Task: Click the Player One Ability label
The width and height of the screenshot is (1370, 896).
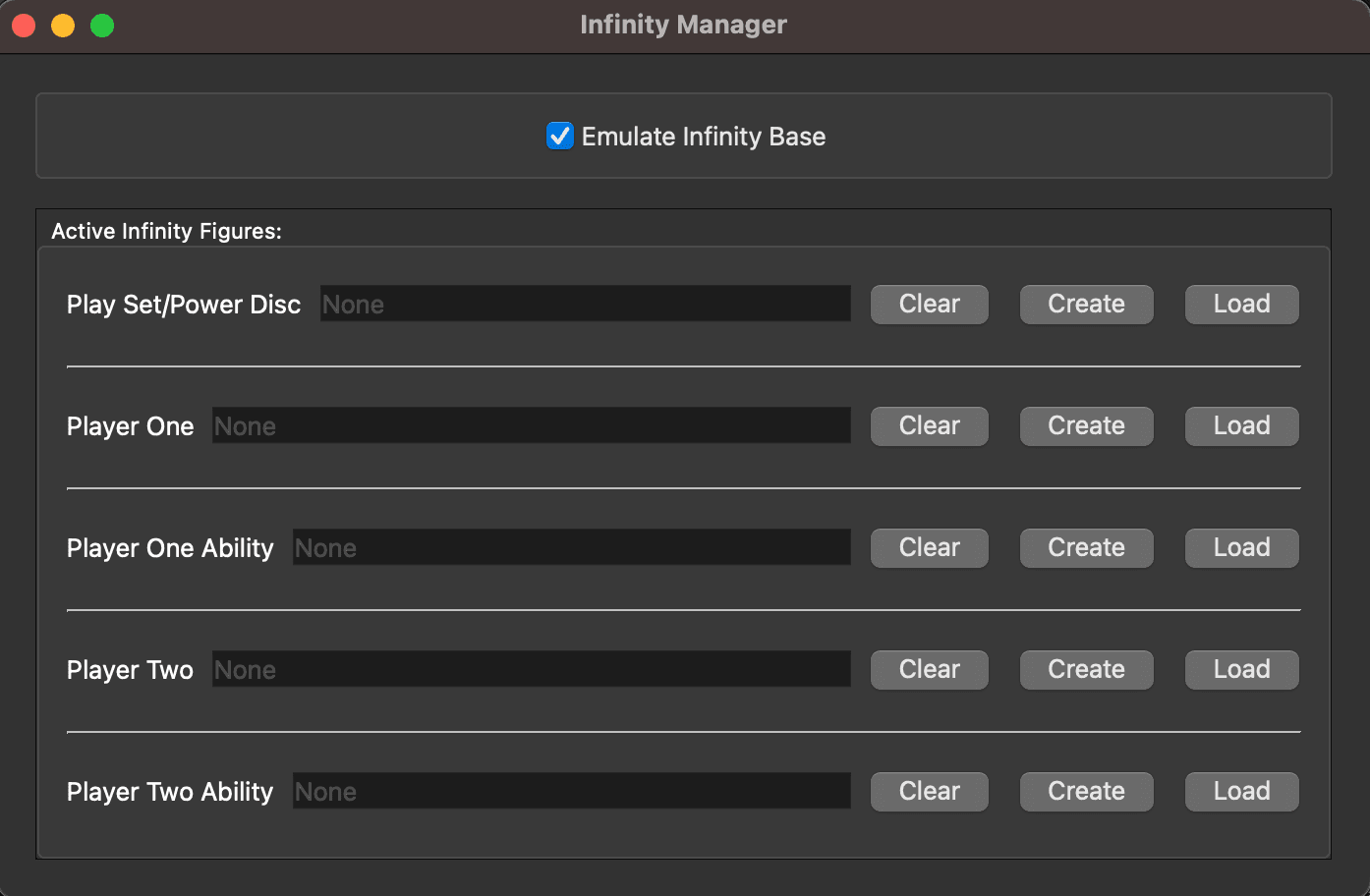Action: pyautogui.click(x=170, y=548)
